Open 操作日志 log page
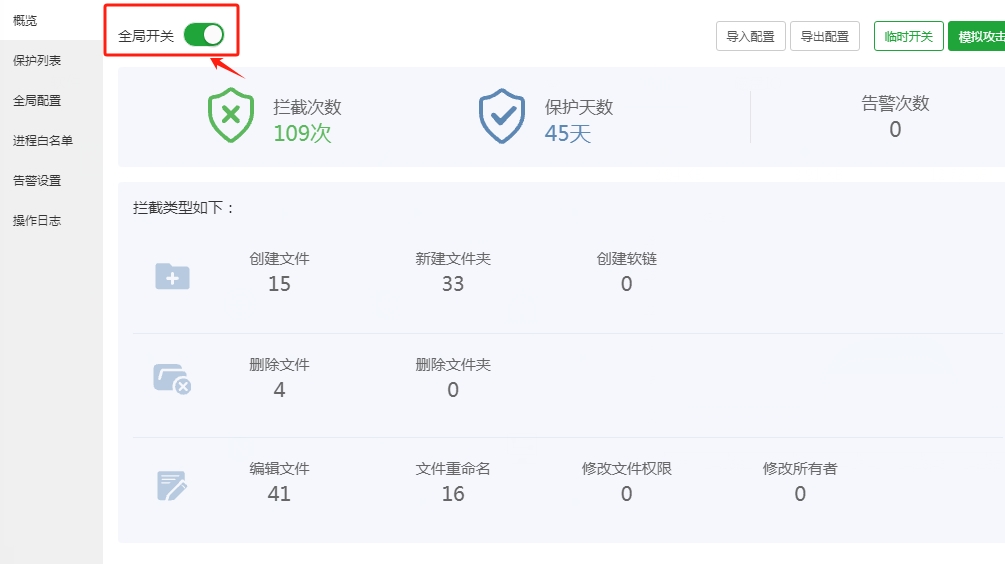The height and width of the screenshot is (564, 1005). (37, 221)
